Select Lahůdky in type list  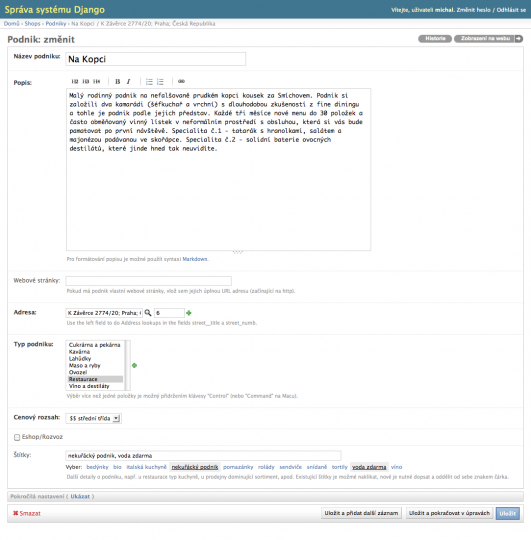80,359
